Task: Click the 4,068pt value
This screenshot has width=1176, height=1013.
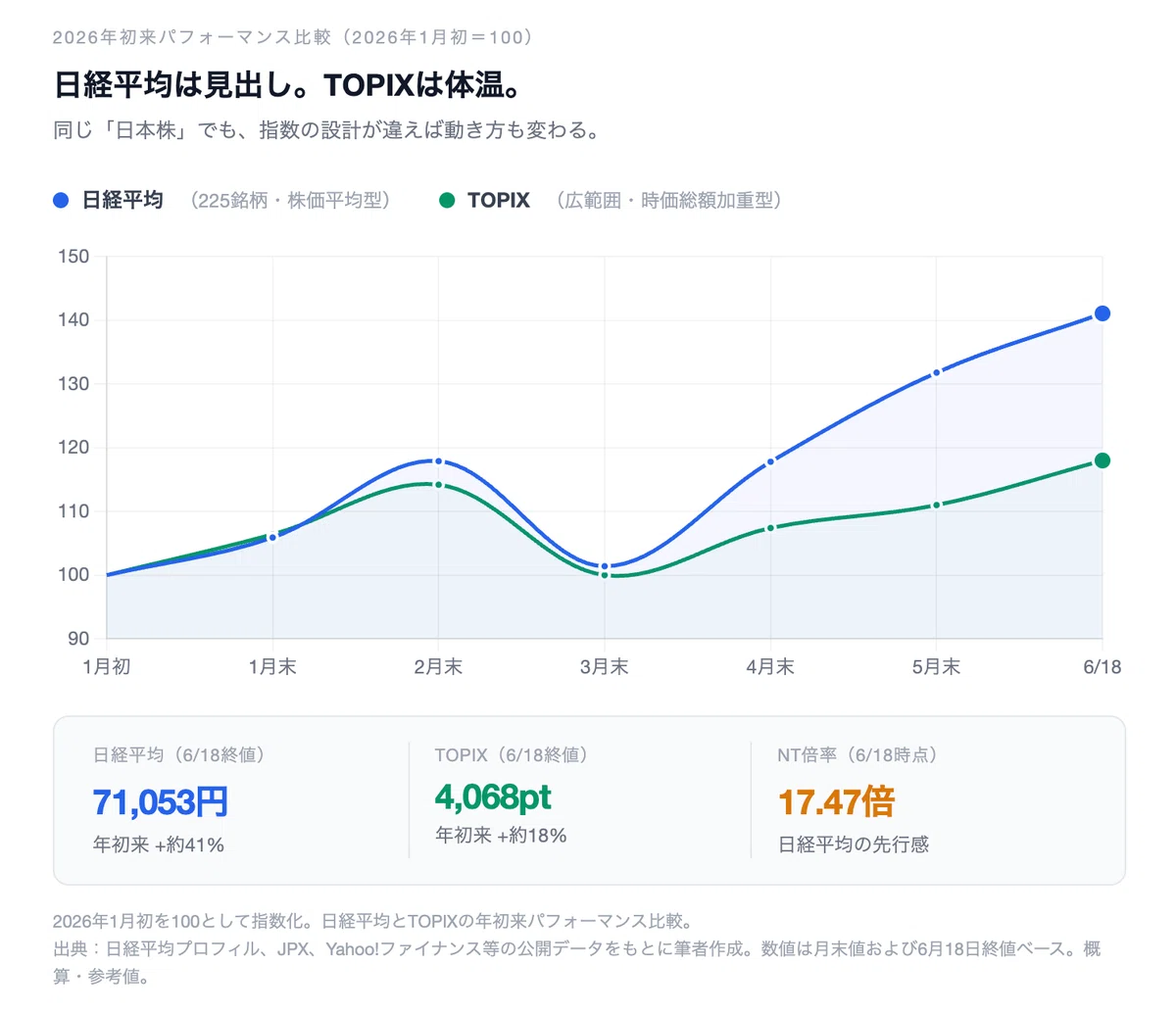Action: click(493, 797)
